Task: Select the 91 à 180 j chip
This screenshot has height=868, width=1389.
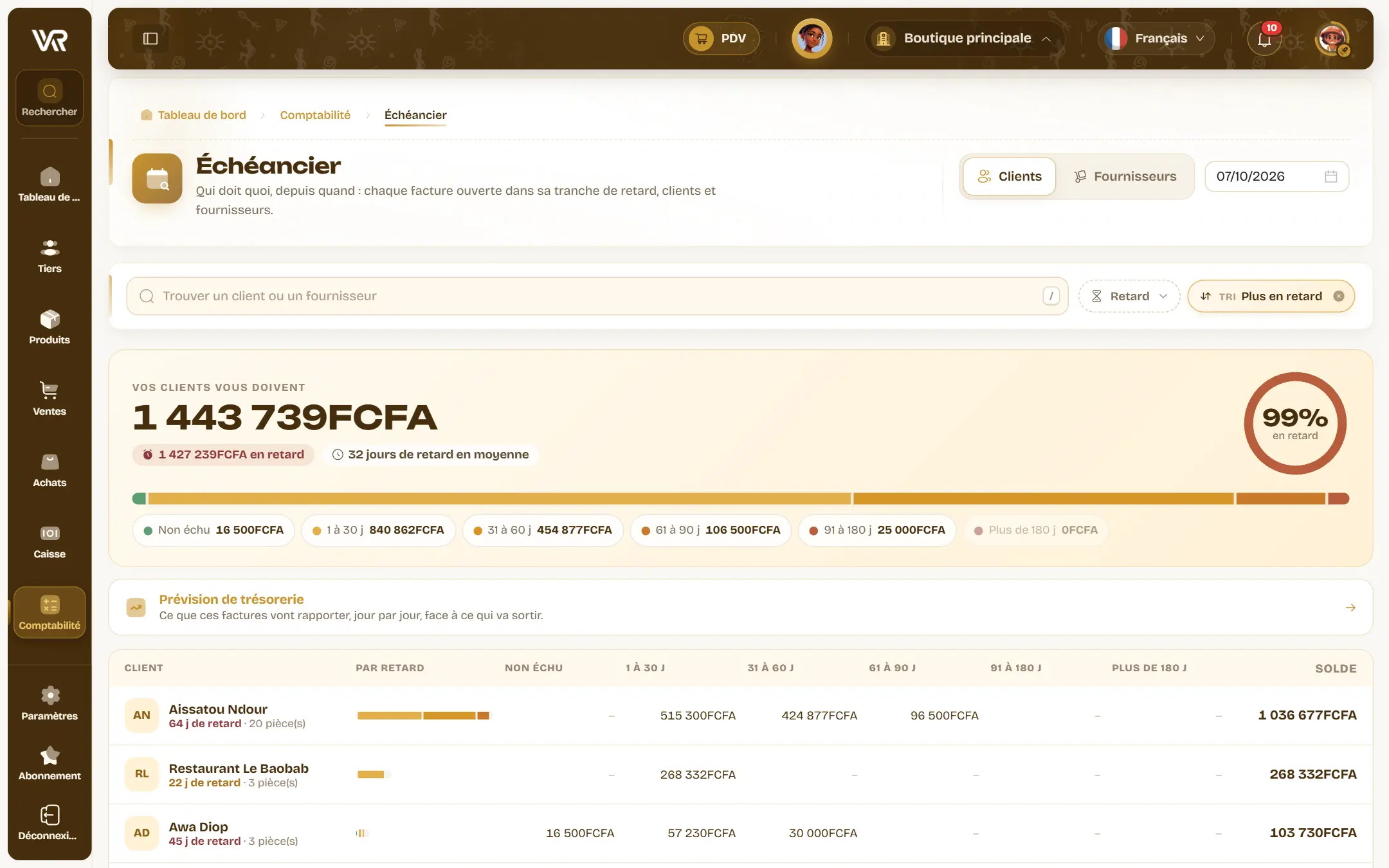Action: [x=877, y=530]
